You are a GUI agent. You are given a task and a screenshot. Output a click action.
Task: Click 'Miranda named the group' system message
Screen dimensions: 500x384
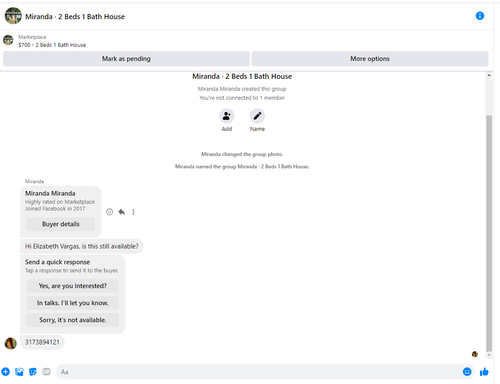[242, 166]
